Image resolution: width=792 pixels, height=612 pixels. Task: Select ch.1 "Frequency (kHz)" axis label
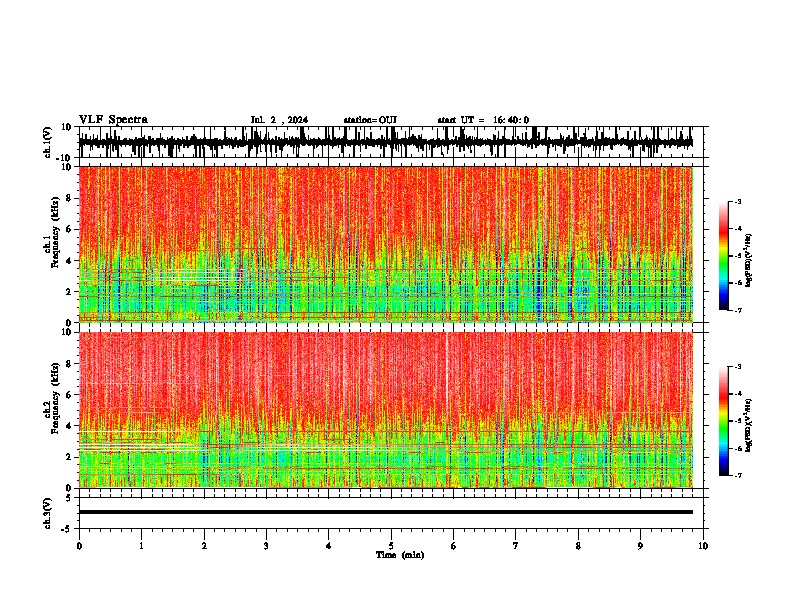pos(55,233)
